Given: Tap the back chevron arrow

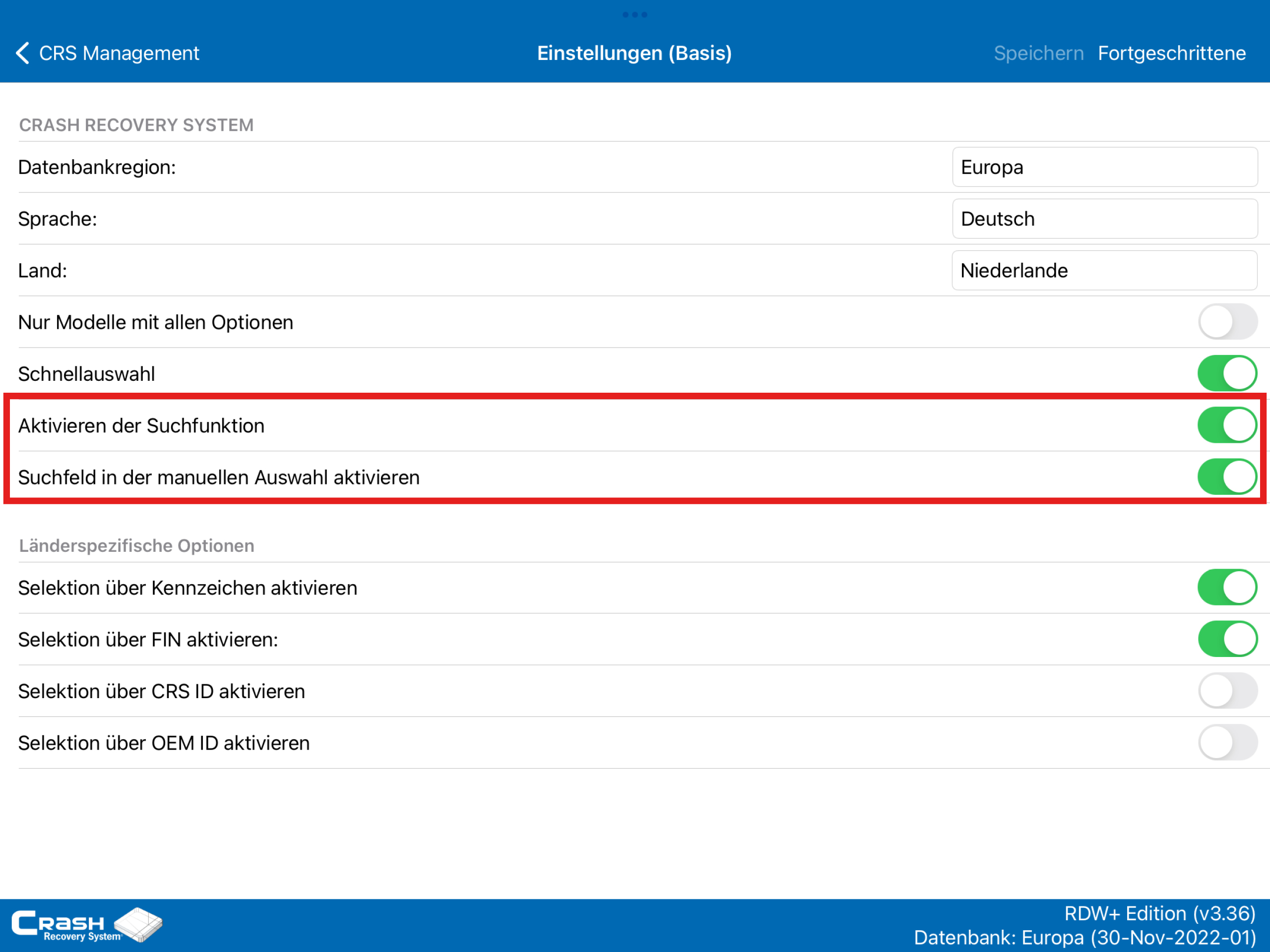Looking at the screenshot, I should click(22, 54).
